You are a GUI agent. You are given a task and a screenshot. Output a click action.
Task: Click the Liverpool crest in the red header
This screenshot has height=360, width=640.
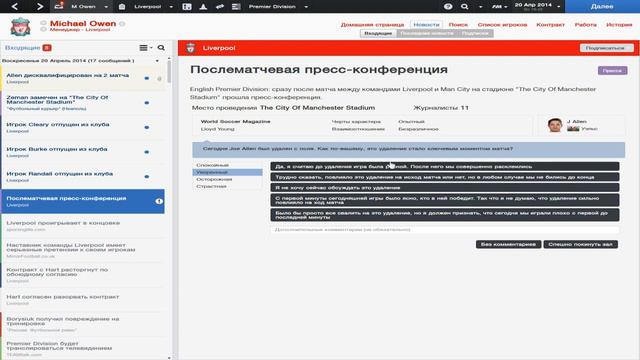click(190, 48)
